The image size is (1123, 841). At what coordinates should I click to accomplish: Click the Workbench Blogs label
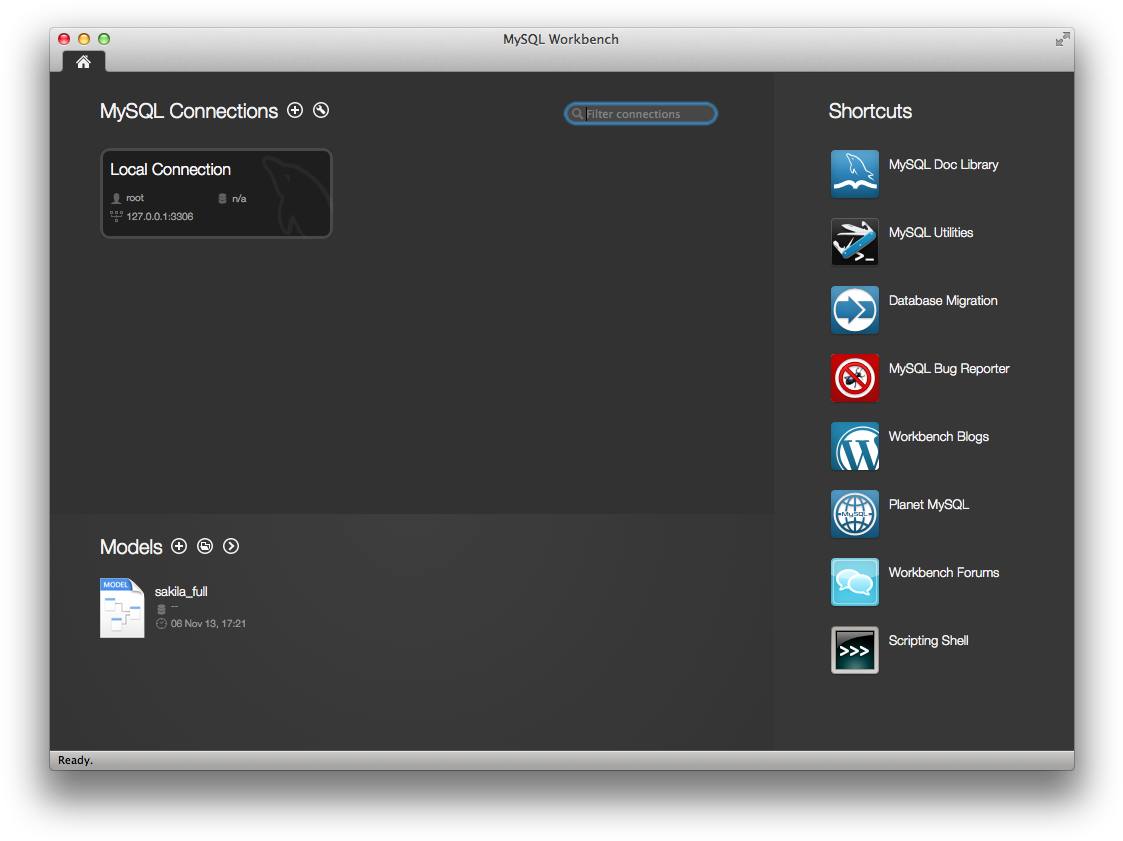[x=938, y=436]
